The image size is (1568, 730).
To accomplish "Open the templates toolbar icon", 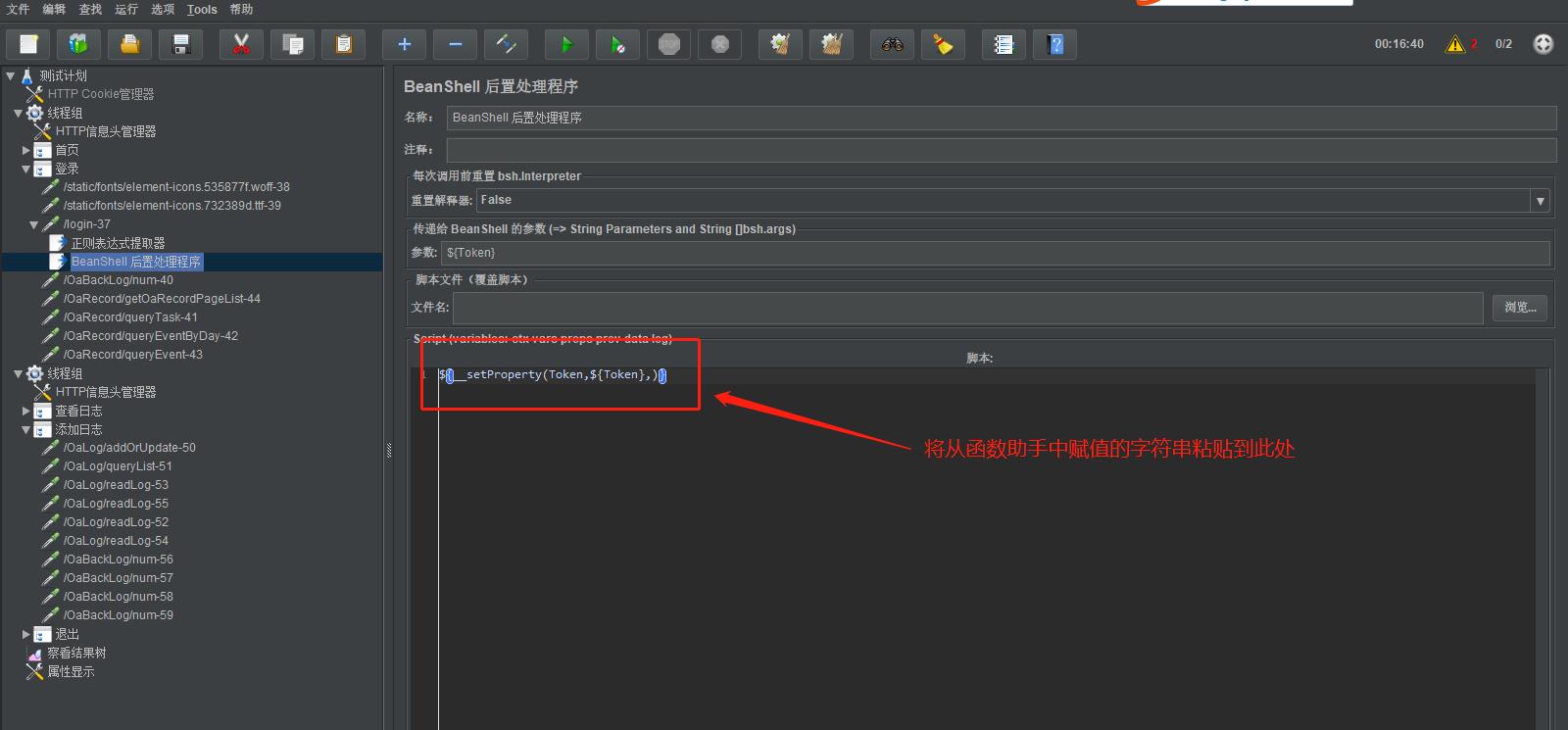I will [79, 44].
